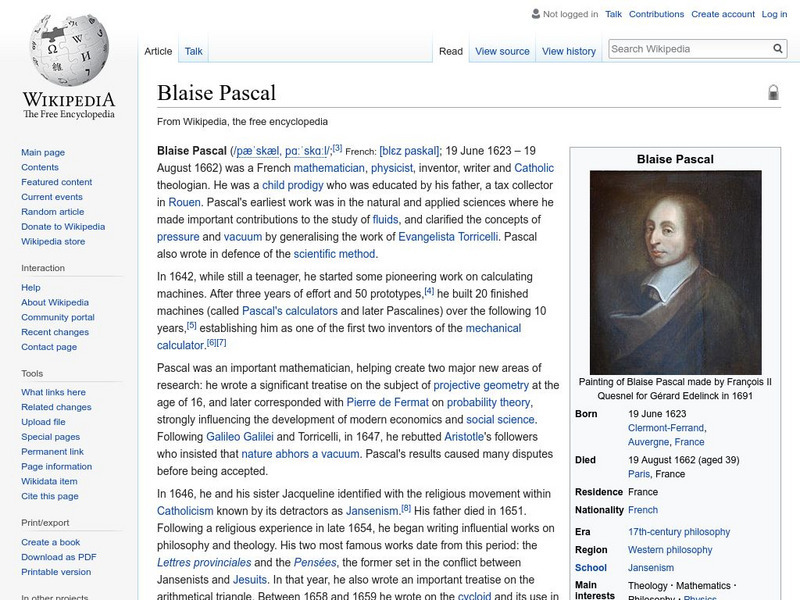Viewport: 800px width, 600px height.
Task: Open the Pascal's calculators link
Action: [290, 311]
